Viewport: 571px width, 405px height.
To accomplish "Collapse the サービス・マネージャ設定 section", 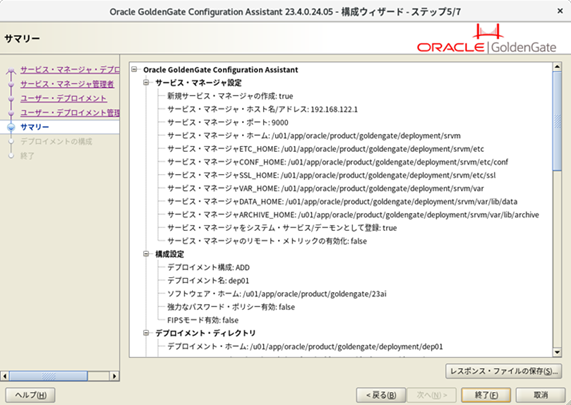I will (146, 82).
